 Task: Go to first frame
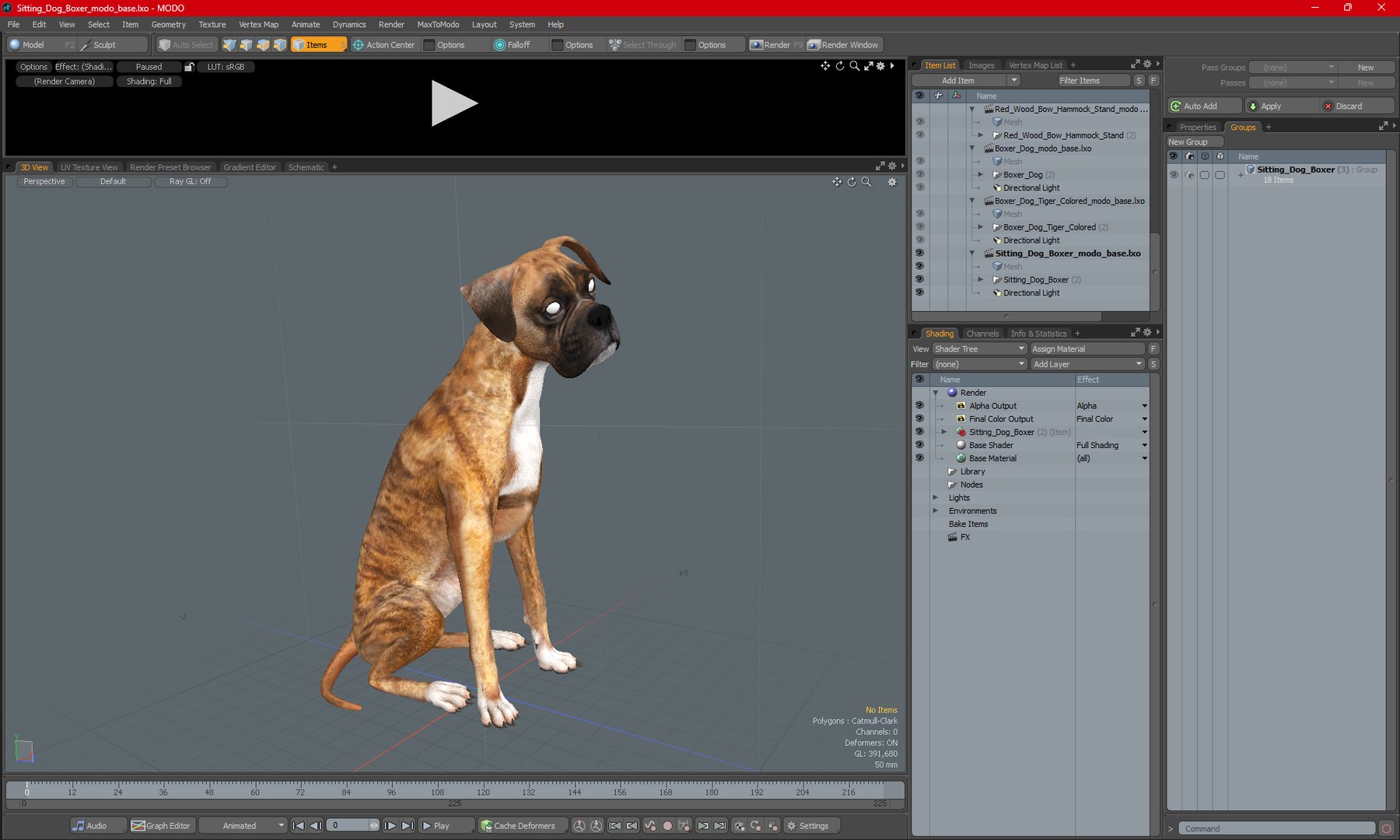click(298, 826)
